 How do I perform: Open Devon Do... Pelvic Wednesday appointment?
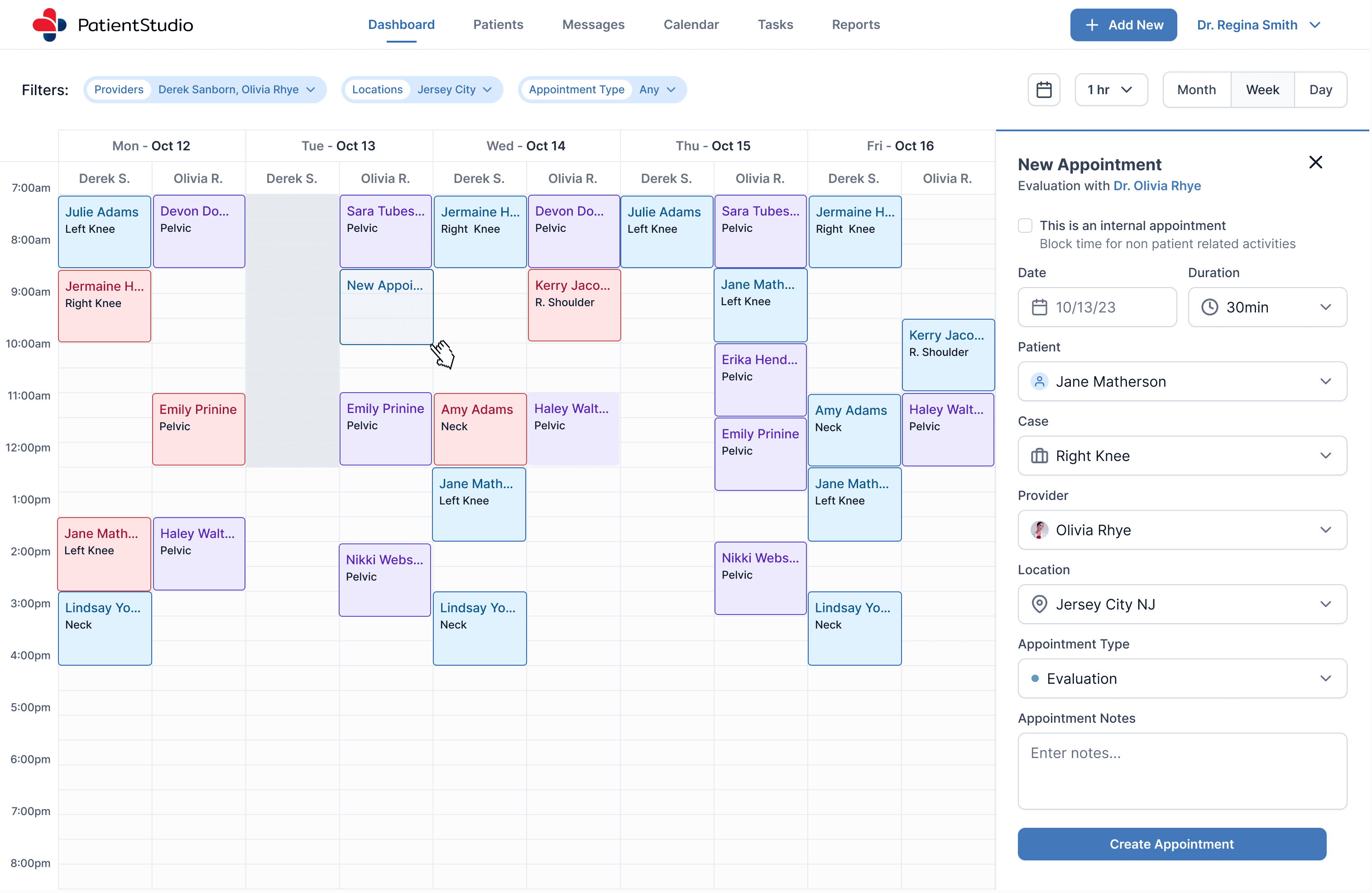(574, 231)
